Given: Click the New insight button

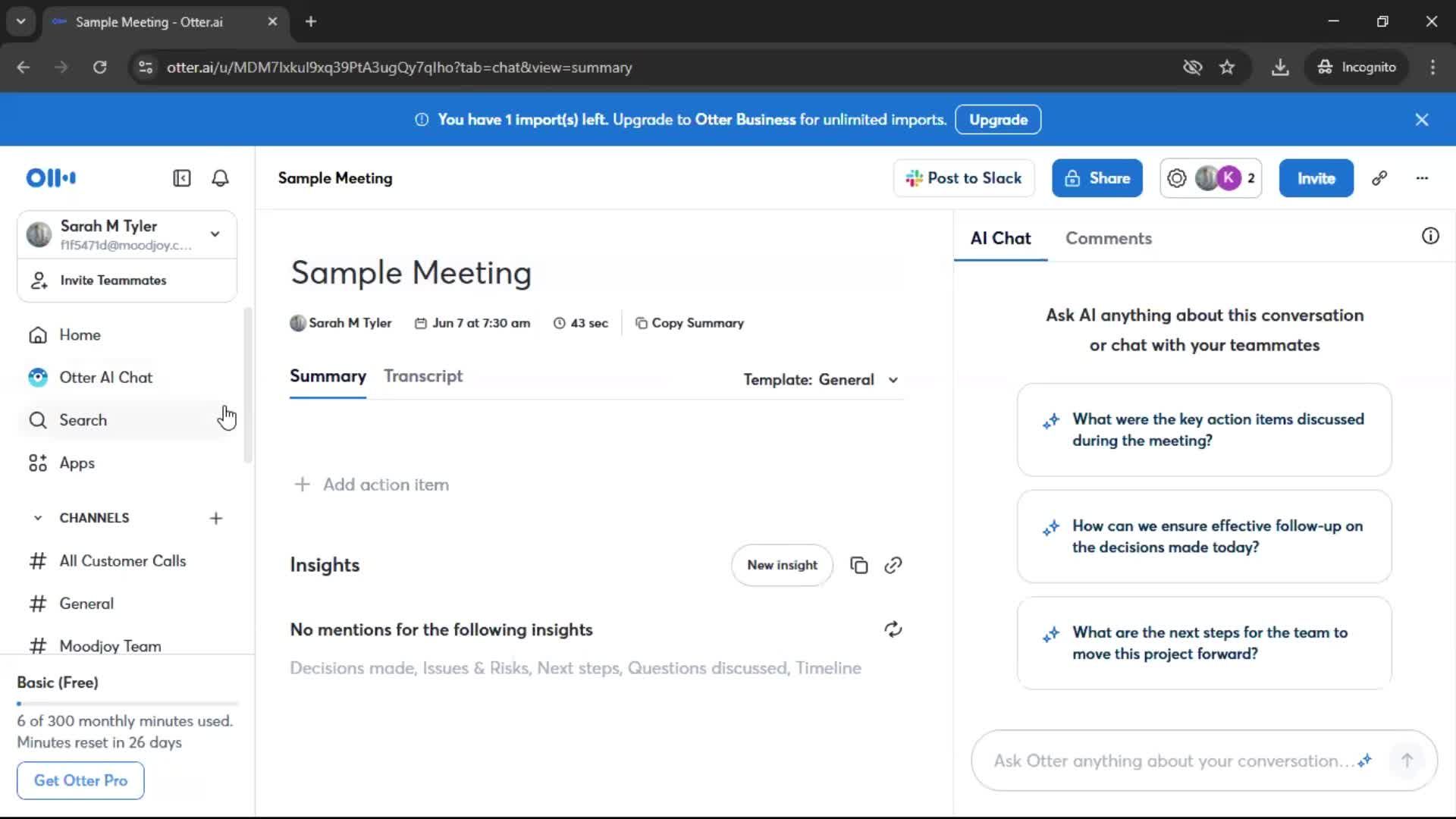Looking at the screenshot, I should [x=782, y=565].
